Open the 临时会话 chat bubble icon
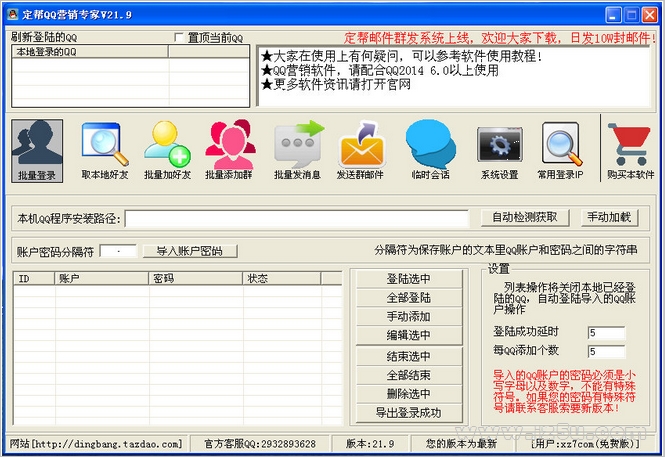 [430, 151]
